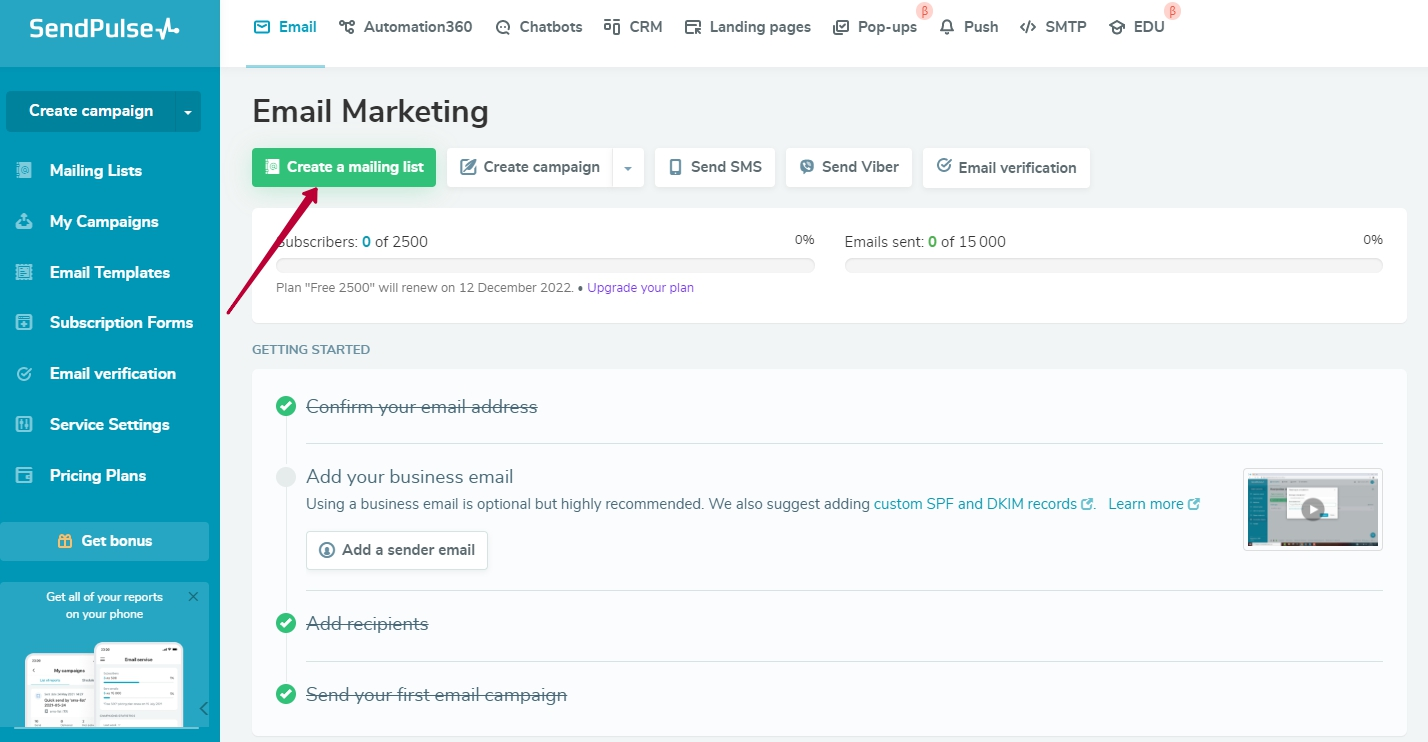Viewport: 1428px width, 742px height.
Task: Go to Email Templates section
Action: (109, 273)
